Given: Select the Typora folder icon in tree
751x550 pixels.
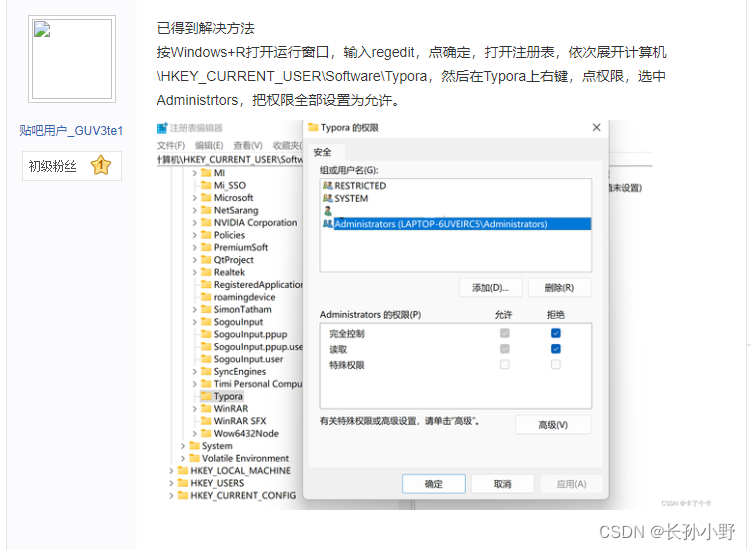Looking at the screenshot, I should [x=206, y=396].
